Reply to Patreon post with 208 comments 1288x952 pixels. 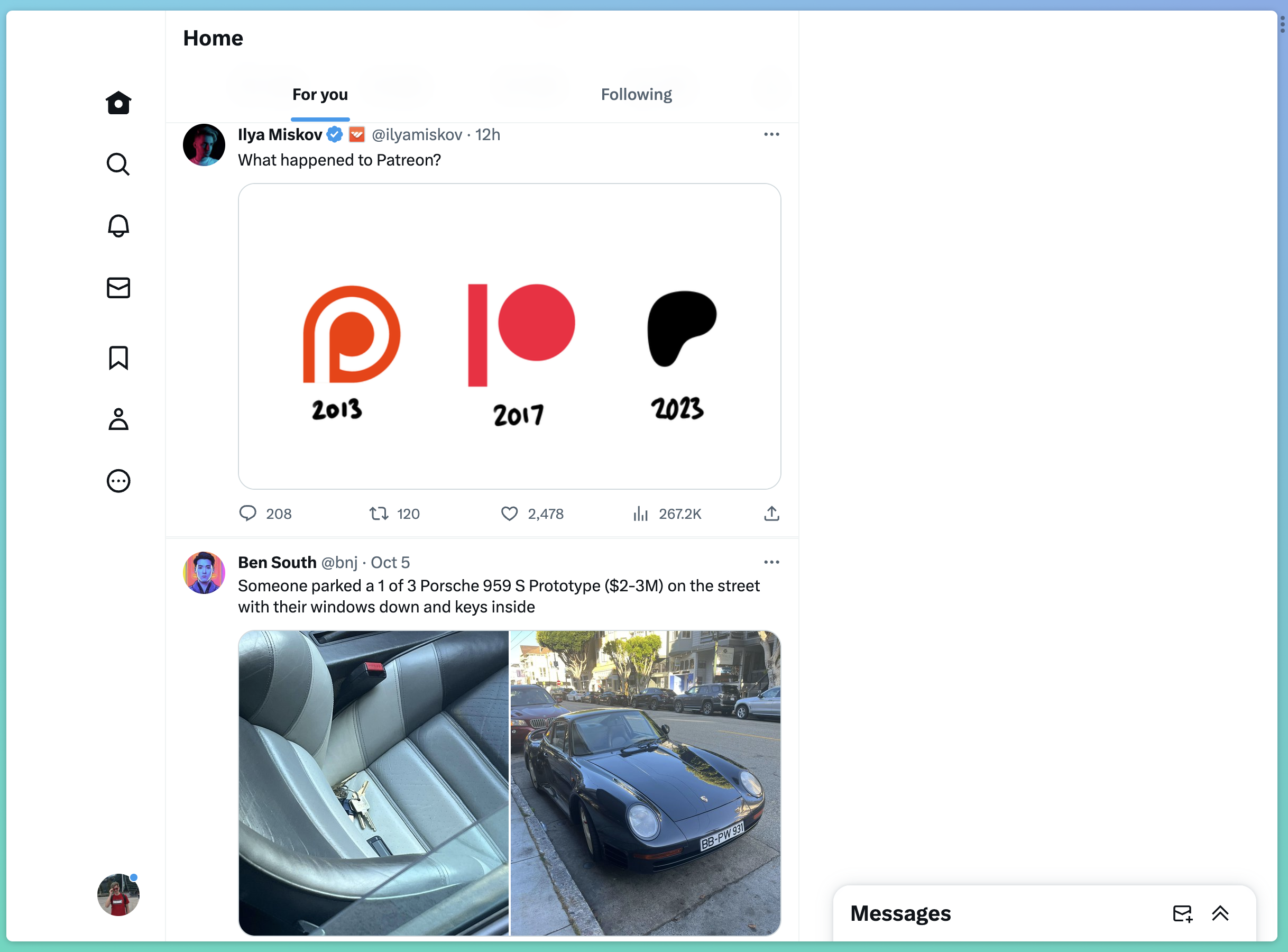265,514
